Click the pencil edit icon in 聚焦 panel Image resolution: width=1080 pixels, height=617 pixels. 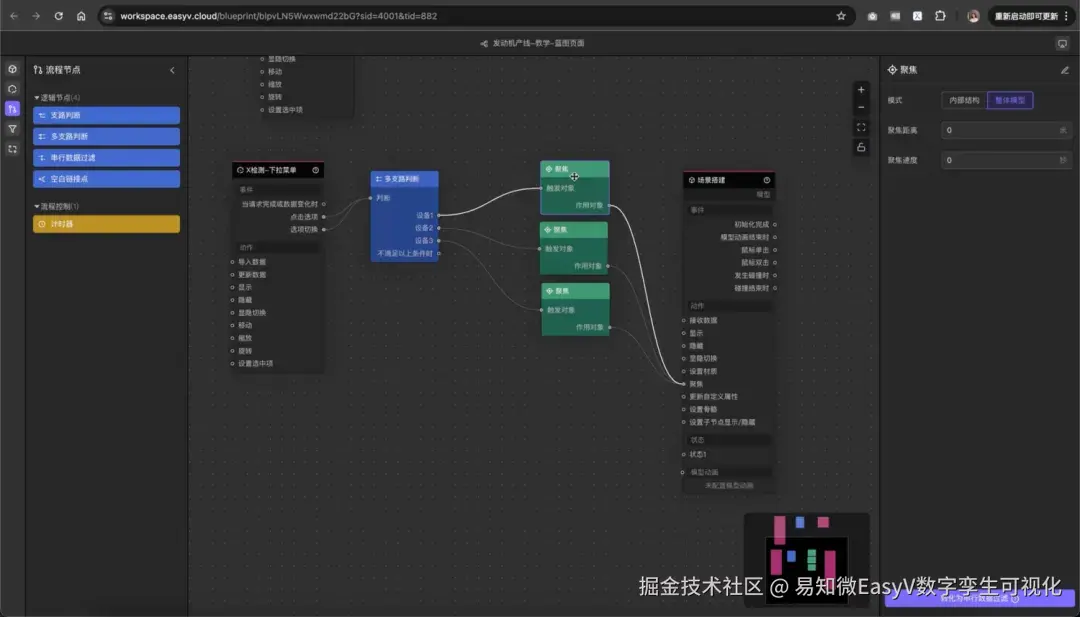coord(1065,70)
